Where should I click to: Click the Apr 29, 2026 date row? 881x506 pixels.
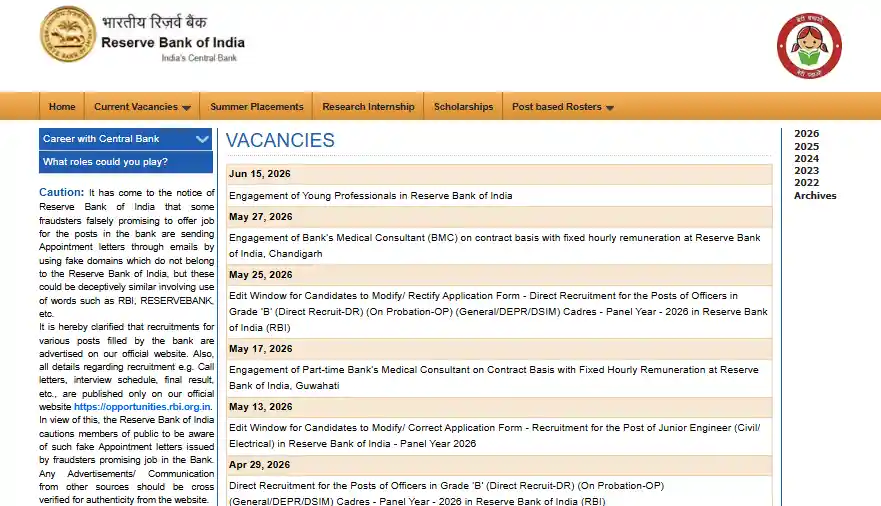coord(499,464)
